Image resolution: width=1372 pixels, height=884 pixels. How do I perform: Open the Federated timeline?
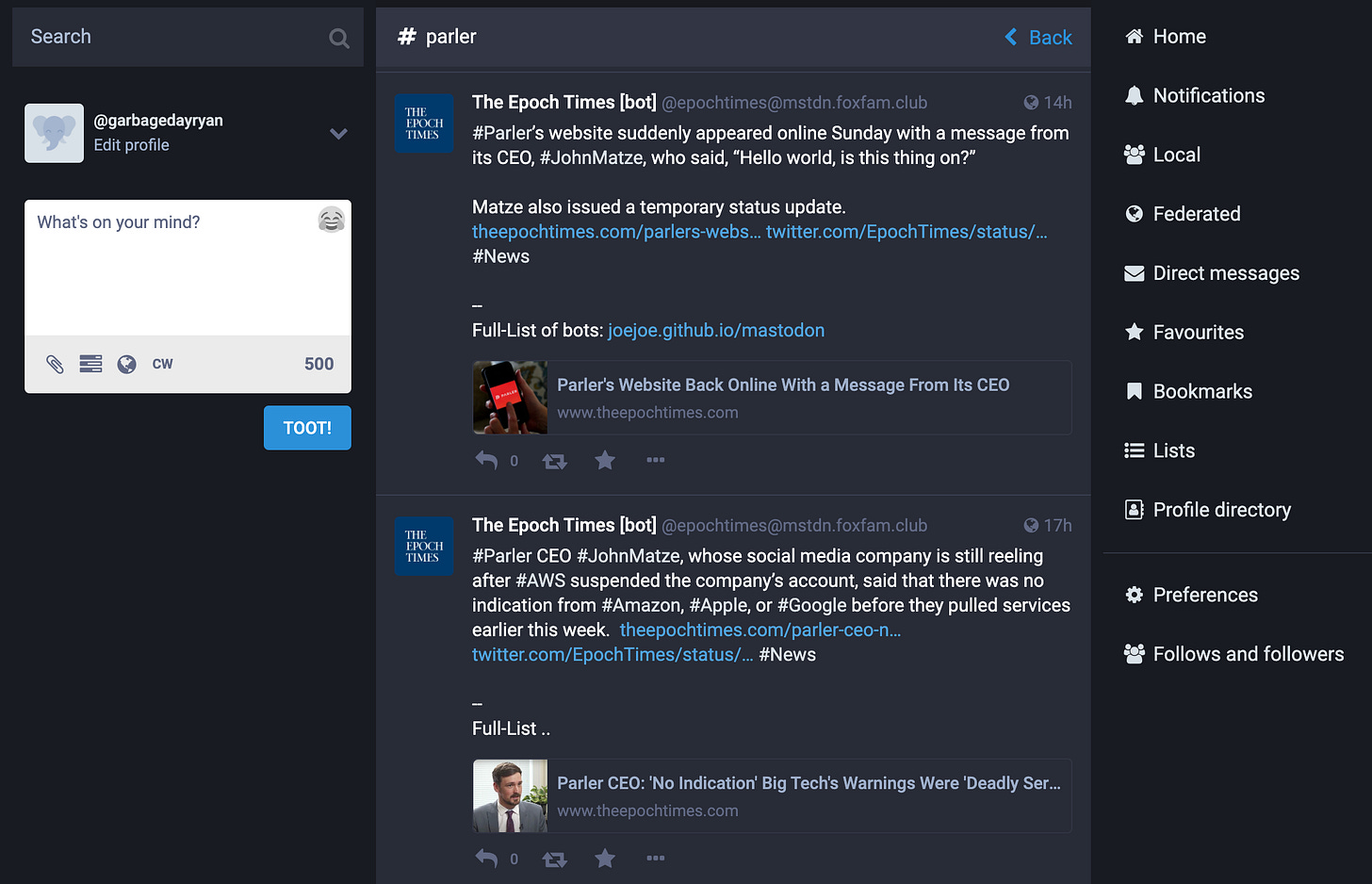click(1182, 214)
